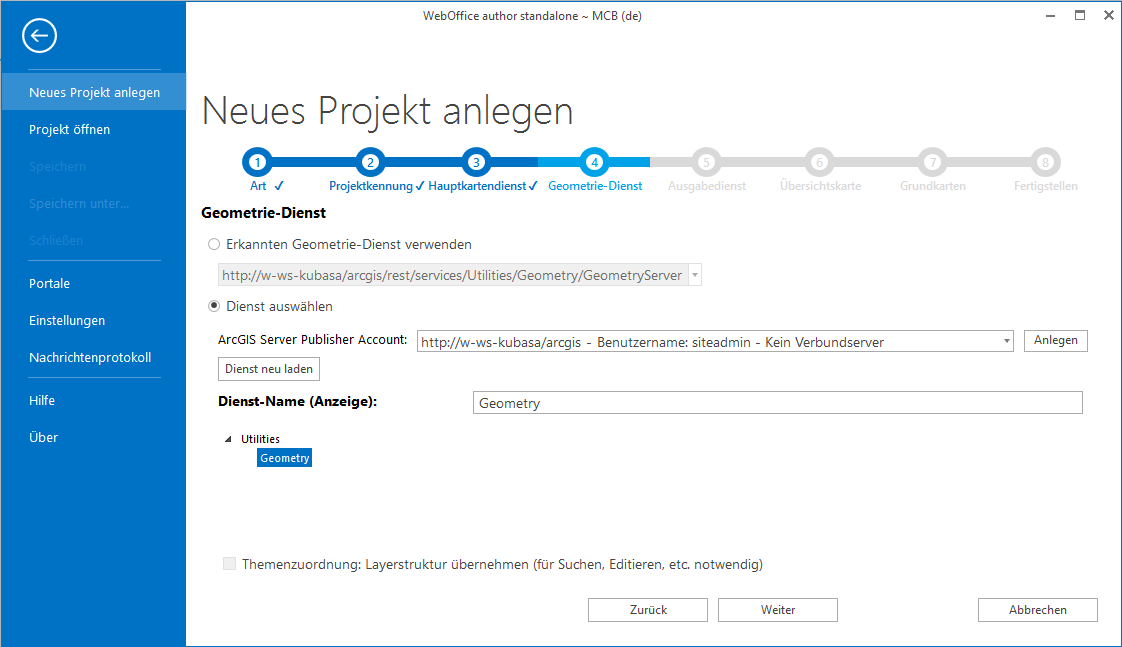Screen dimensions: 1122x647
Task: Click the Weiter button
Action: coord(777,609)
